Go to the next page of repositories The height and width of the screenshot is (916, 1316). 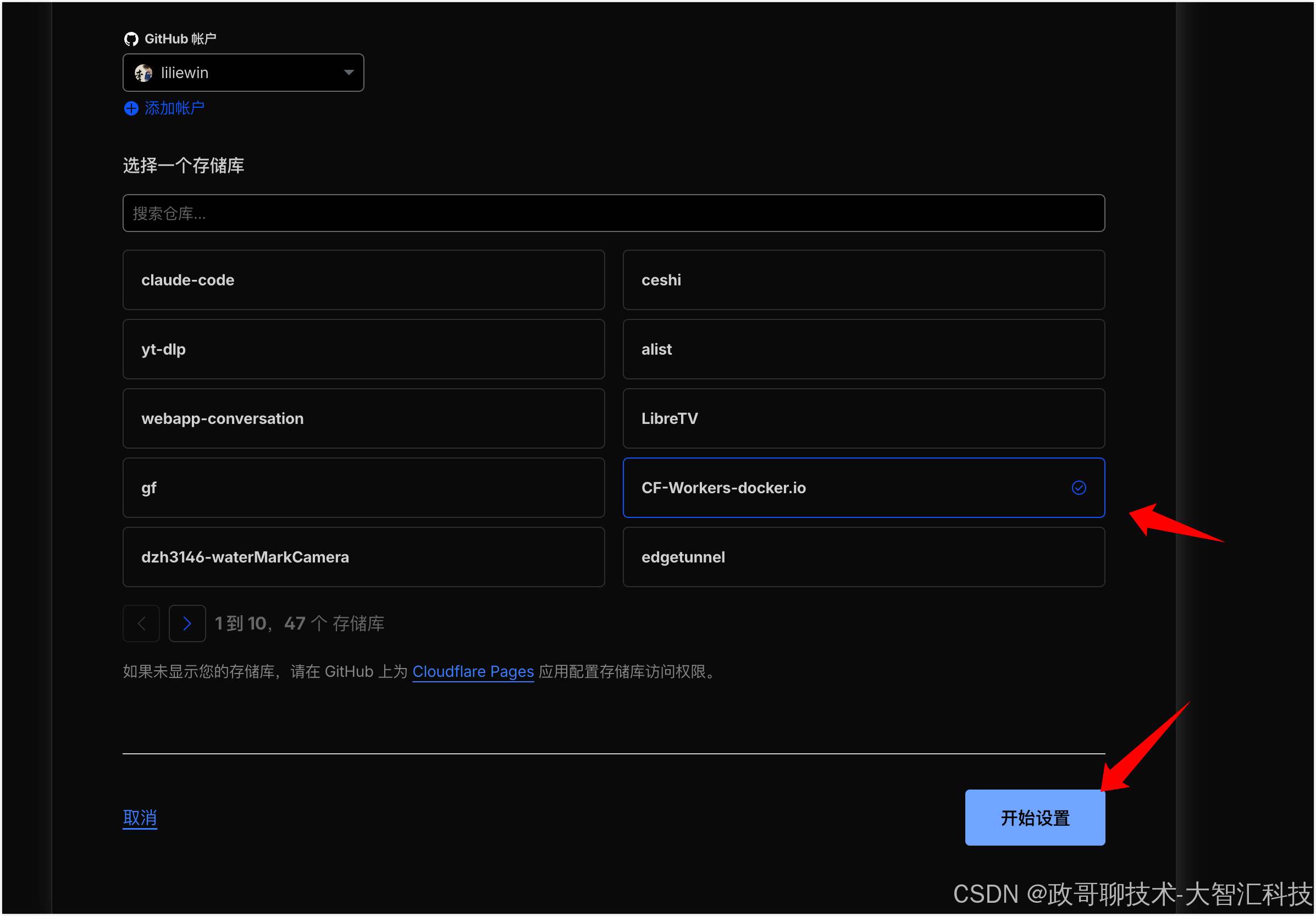(187, 623)
